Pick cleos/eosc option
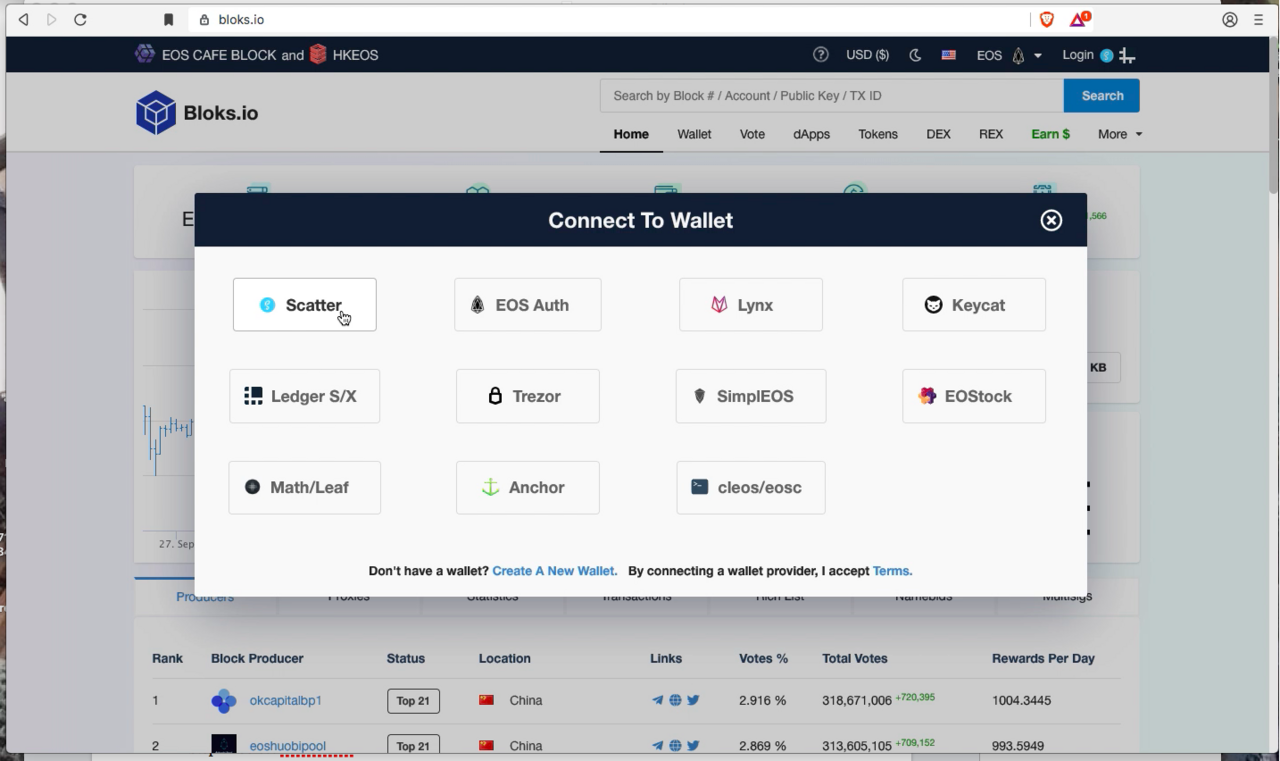This screenshot has height=761, width=1280. coord(751,487)
